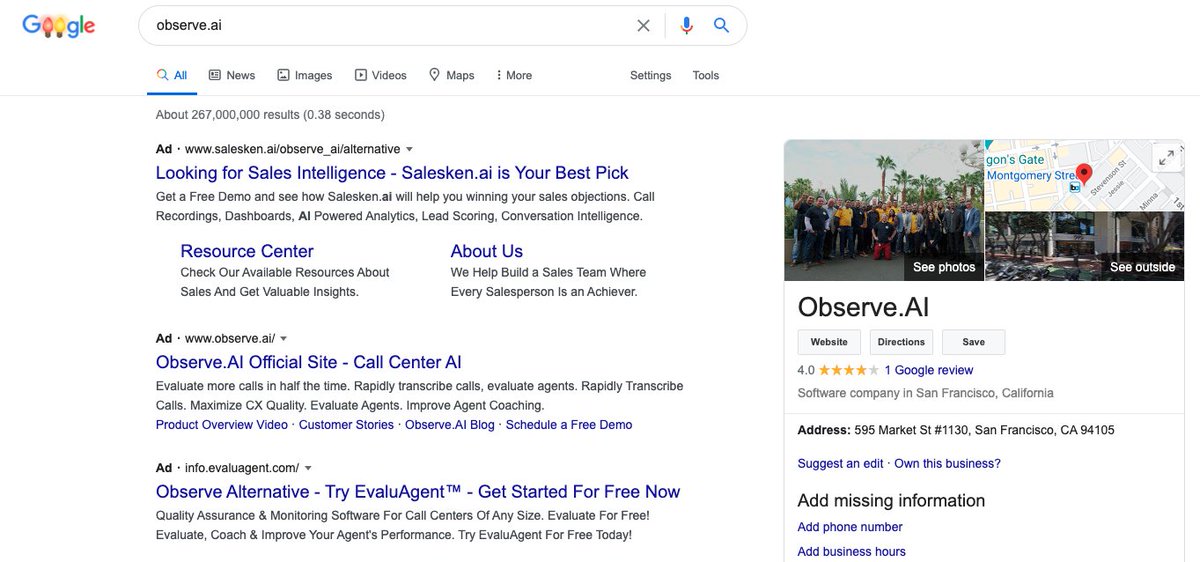Click the Website button in knowledge panel
Image resolution: width=1200 pixels, height=562 pixels.
point(829,342)
